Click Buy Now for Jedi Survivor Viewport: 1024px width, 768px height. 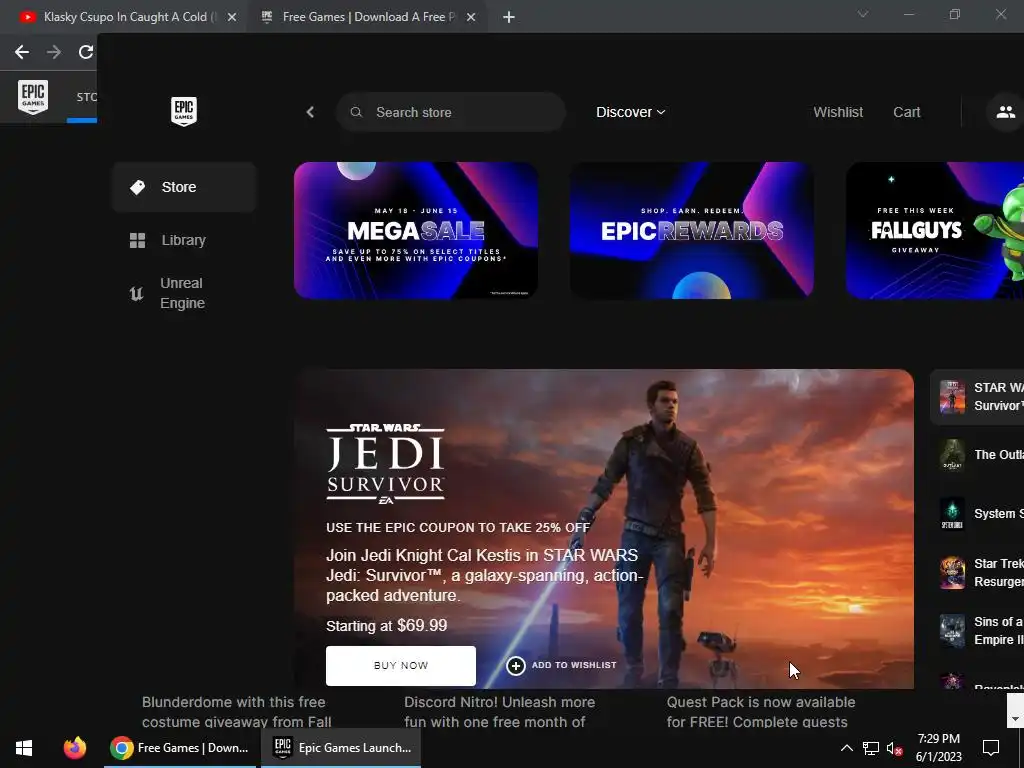(401, 665)
